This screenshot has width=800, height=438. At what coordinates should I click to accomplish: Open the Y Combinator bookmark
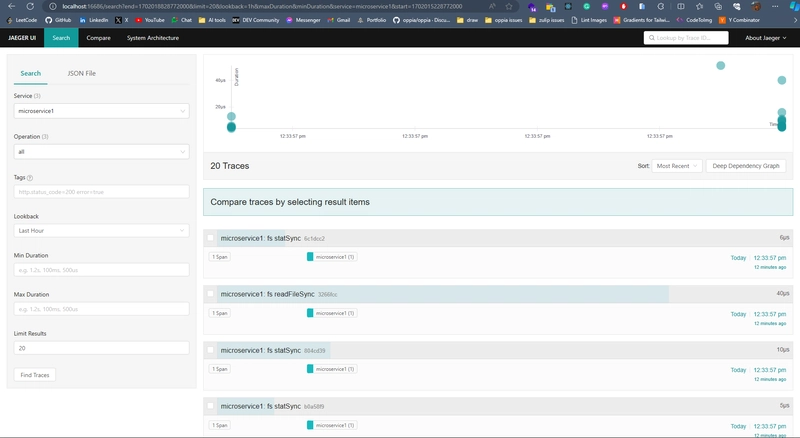(x=739, y=20)
